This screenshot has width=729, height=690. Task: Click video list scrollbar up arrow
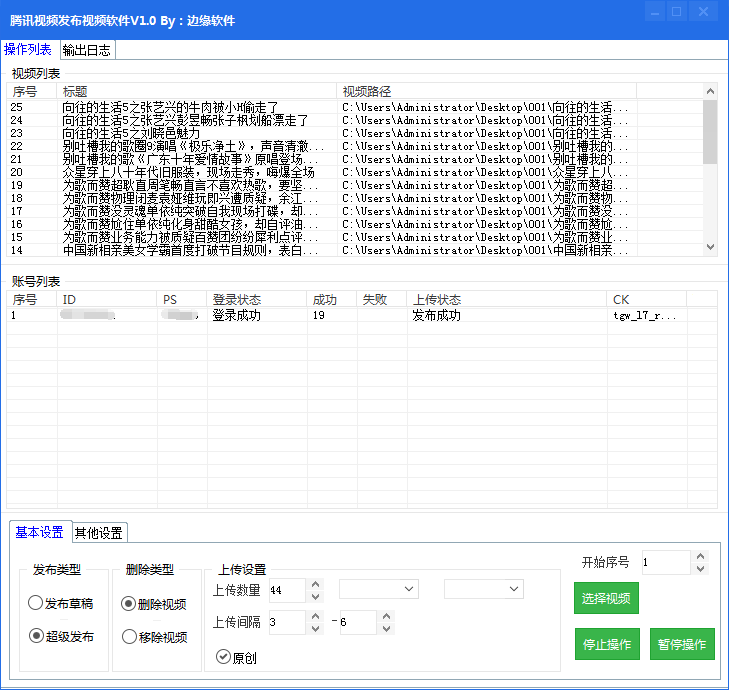pos(710,91)
